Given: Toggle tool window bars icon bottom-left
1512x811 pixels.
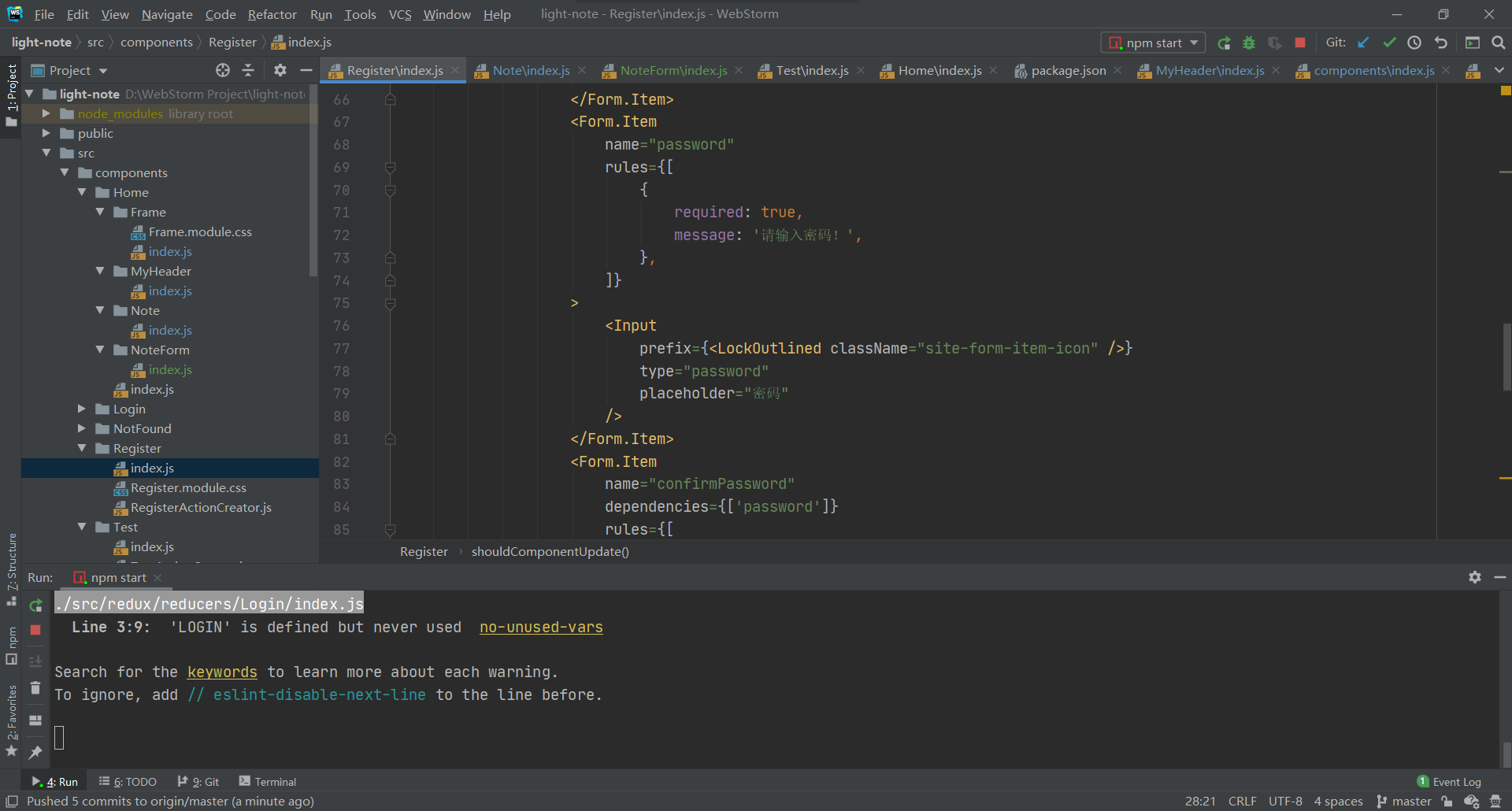Looking at the screenshot, I should (x=11, y=802).
